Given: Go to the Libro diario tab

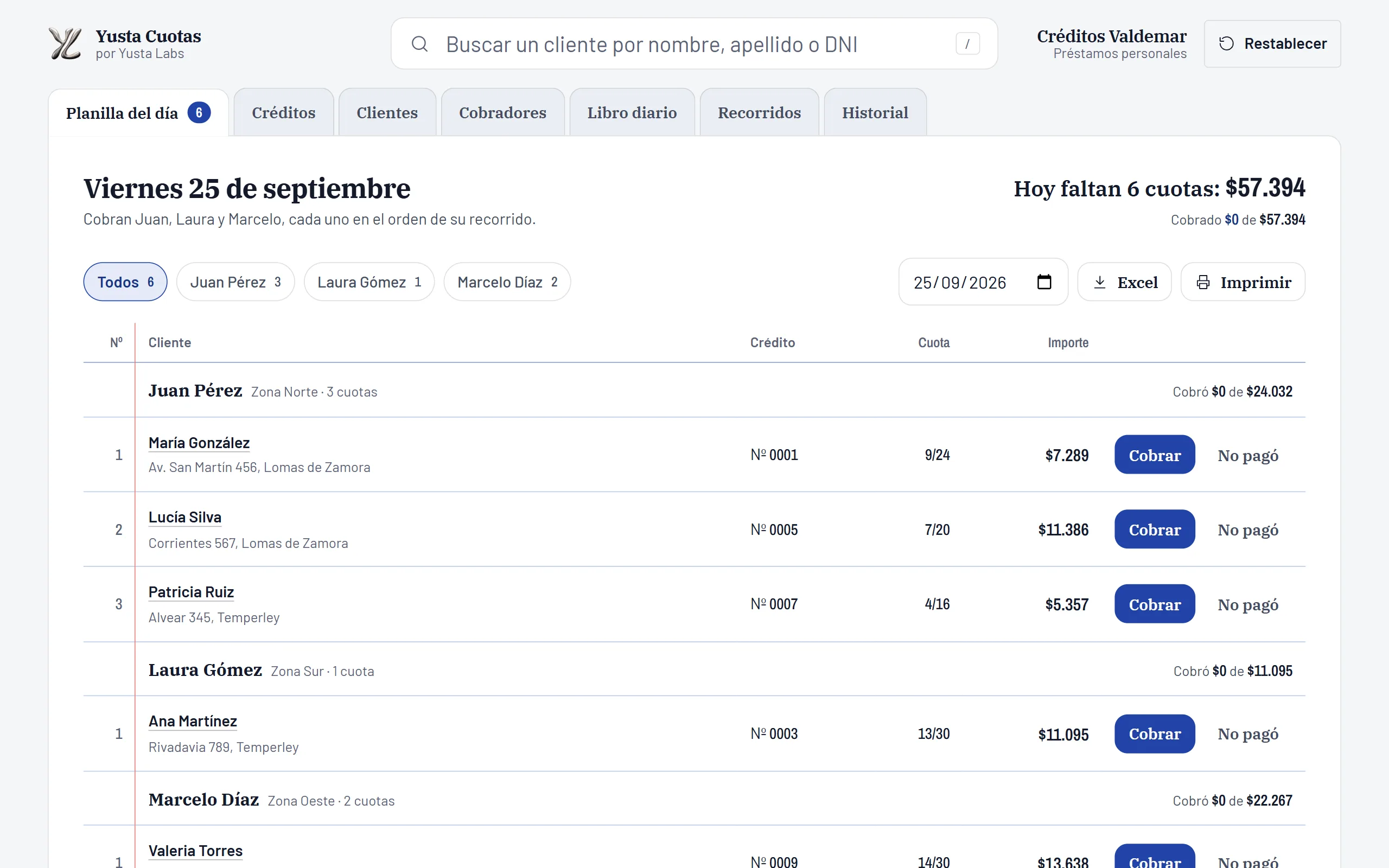Looking at the screenshot, I should [632, 112].
